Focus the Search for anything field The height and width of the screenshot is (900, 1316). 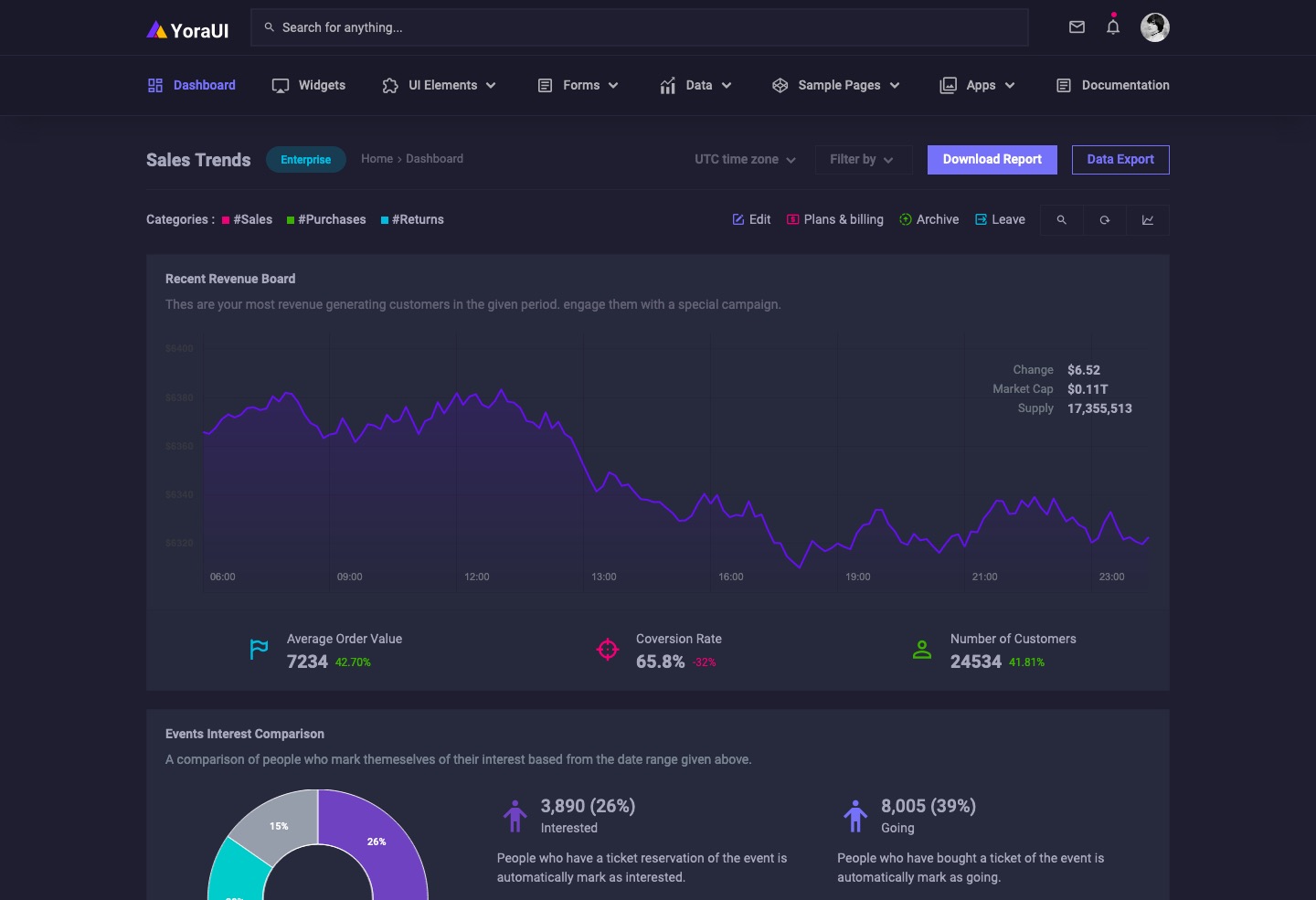pyautogui.click(x=640, y=27)
